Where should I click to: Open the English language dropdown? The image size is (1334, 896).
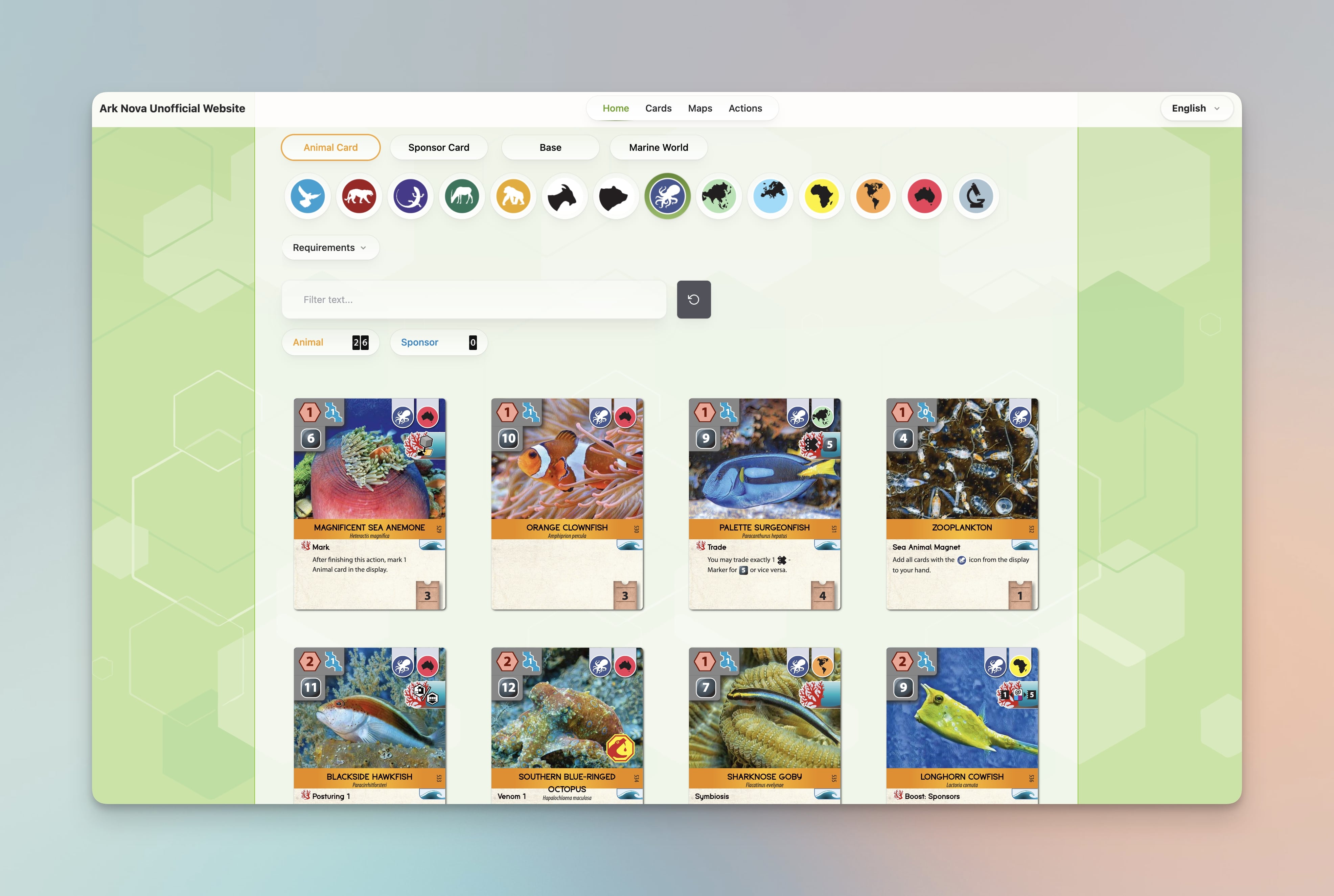[1196, 108]
